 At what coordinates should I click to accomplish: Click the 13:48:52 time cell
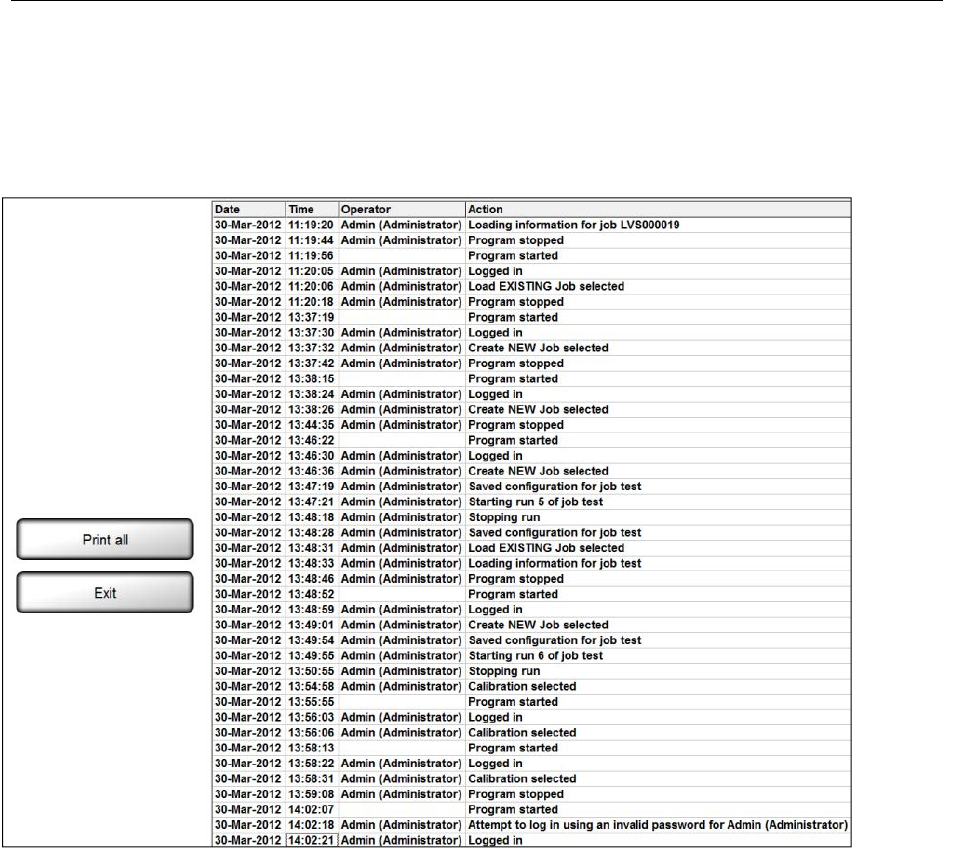pos(311,594)
